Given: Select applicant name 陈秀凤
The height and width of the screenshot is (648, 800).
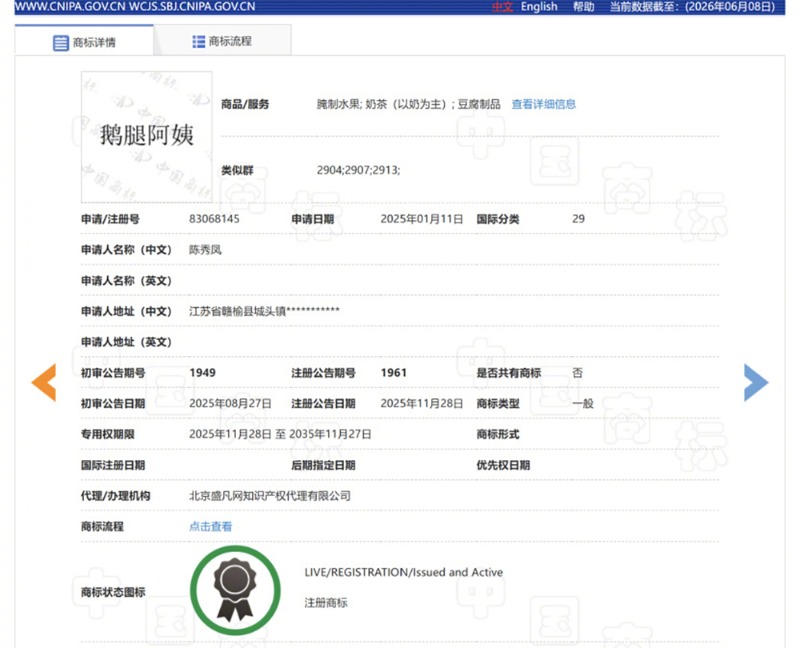Looking at the screenshot, I should tap(205, 250).
